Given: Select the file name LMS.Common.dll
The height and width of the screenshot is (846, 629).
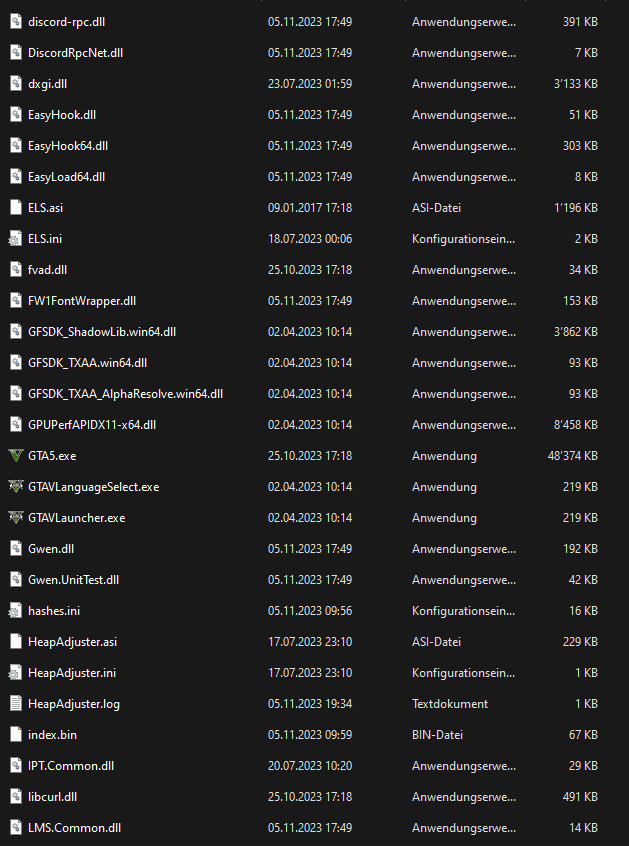Looking at the screenshot, I should [x=74, y=828].
